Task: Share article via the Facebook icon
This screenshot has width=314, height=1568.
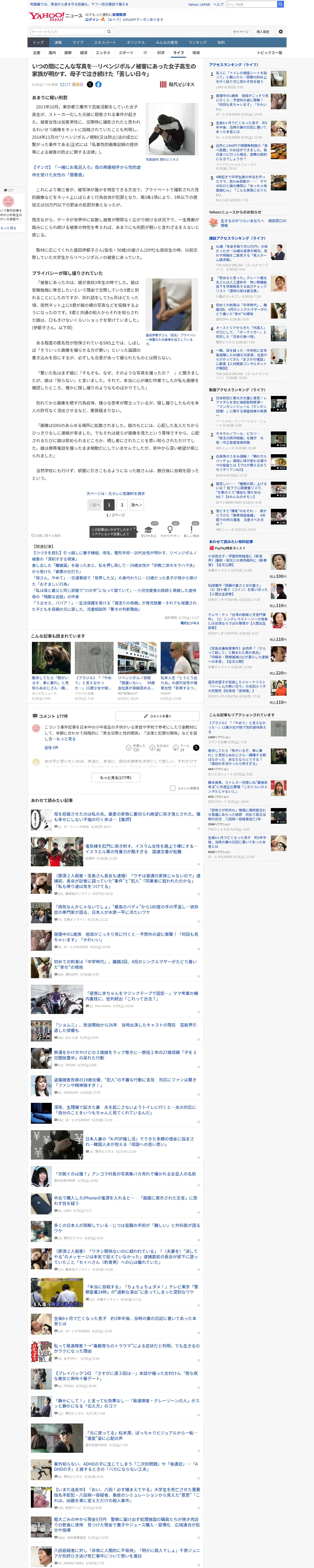Action: [98, 85]
